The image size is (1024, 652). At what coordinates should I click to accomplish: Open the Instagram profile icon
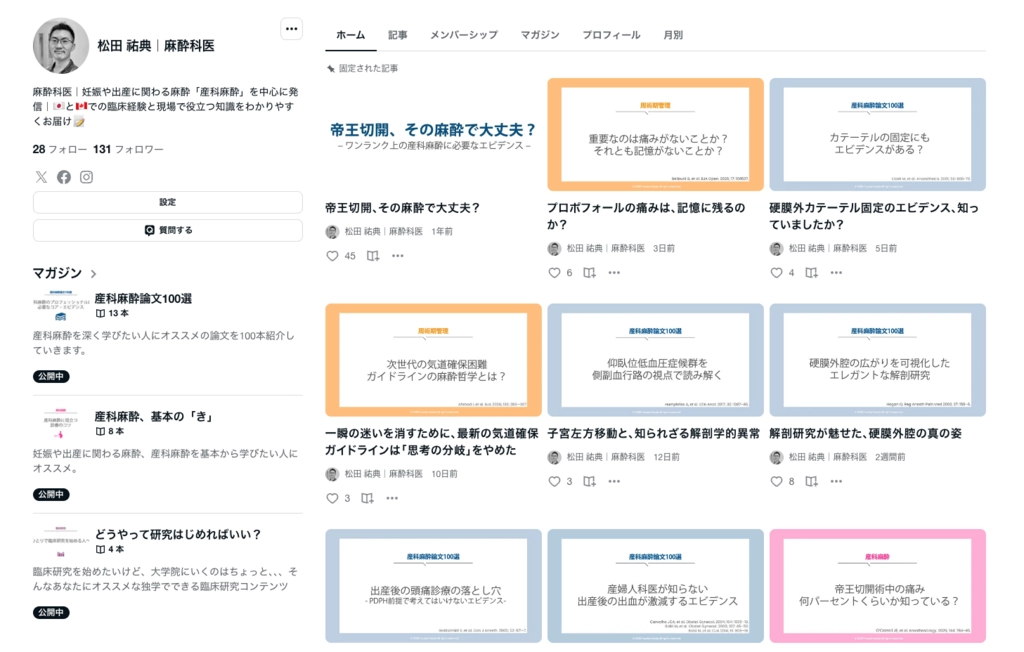pos(86,177)
